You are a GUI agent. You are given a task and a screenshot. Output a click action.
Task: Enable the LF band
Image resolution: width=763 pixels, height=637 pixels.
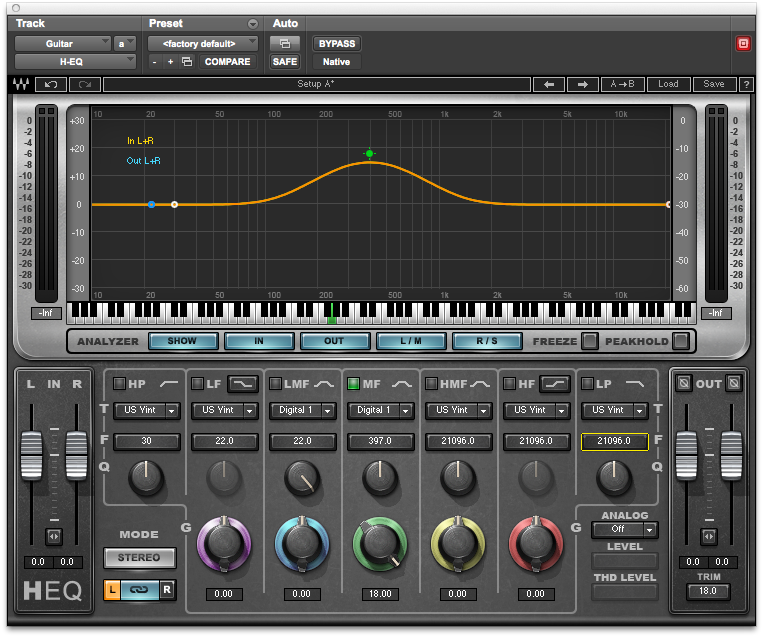pyautogui.click(x=197, y=383)
